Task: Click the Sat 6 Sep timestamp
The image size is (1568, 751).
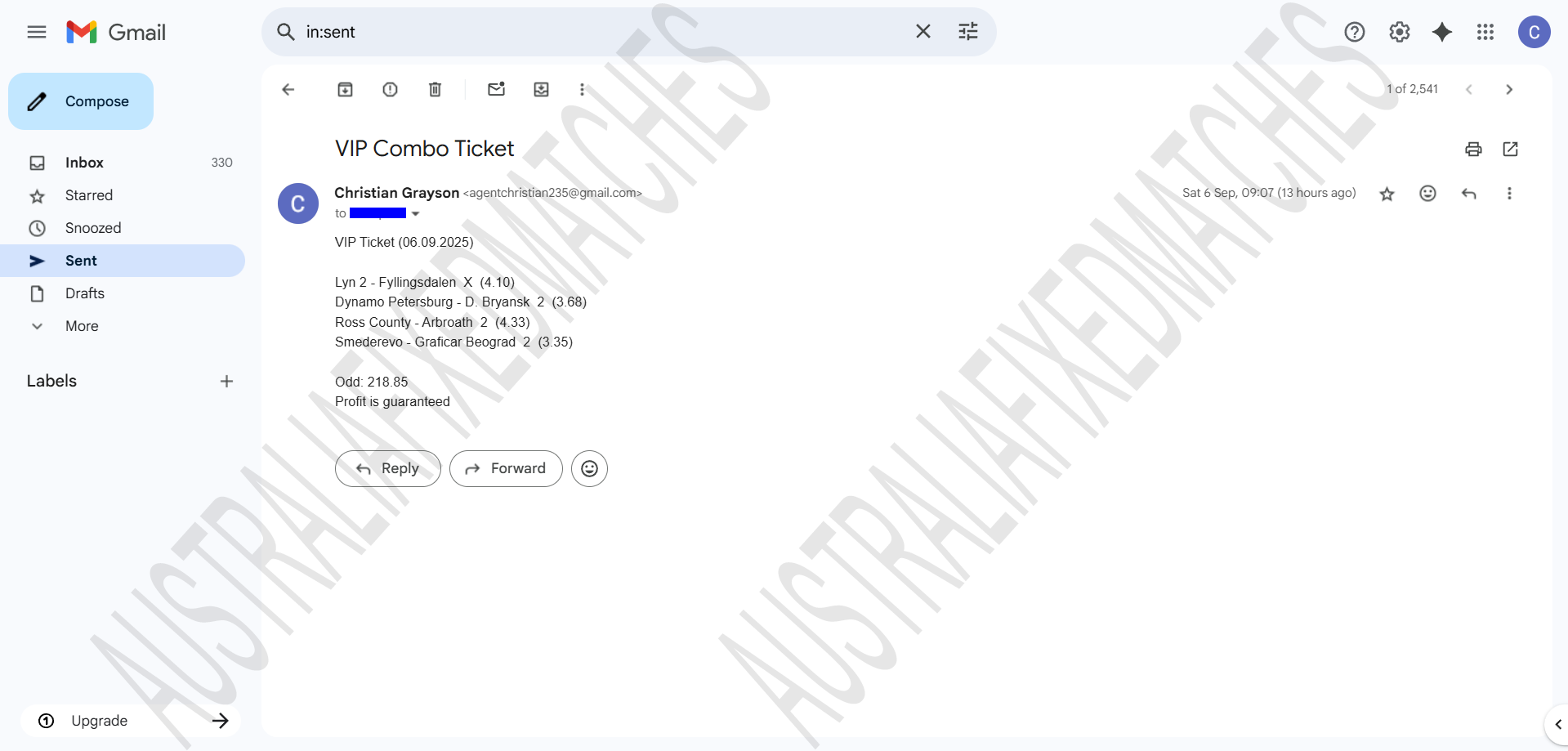Action: tap(1269, 193)
